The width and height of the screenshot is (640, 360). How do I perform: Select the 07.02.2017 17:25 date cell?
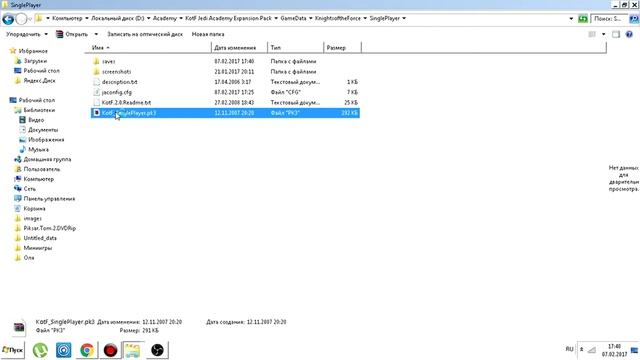click(234, 92)
